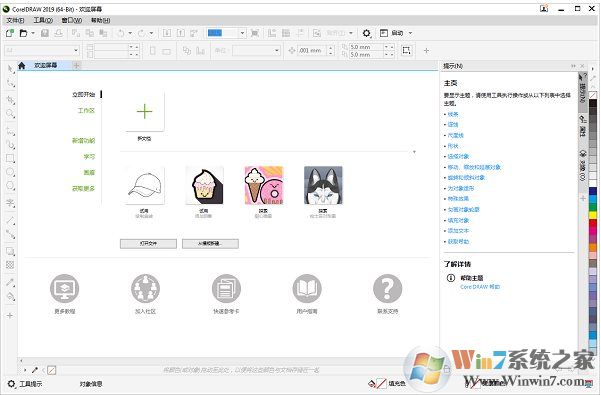Click the Redo arrow icon
Image resolution: width=601 pixels, height=395 pixels.
click(x=141, y=33)
